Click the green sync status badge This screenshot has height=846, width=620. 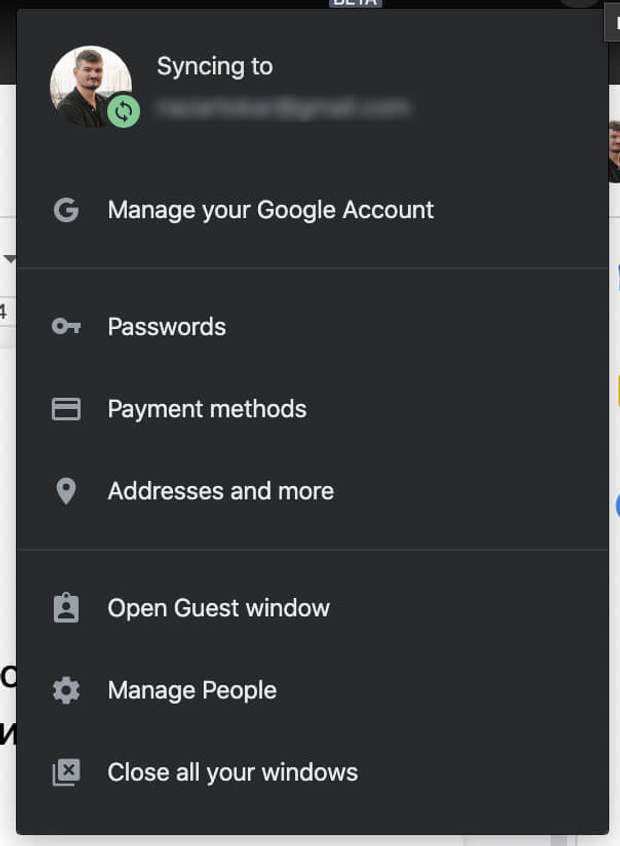click(123, 111)
